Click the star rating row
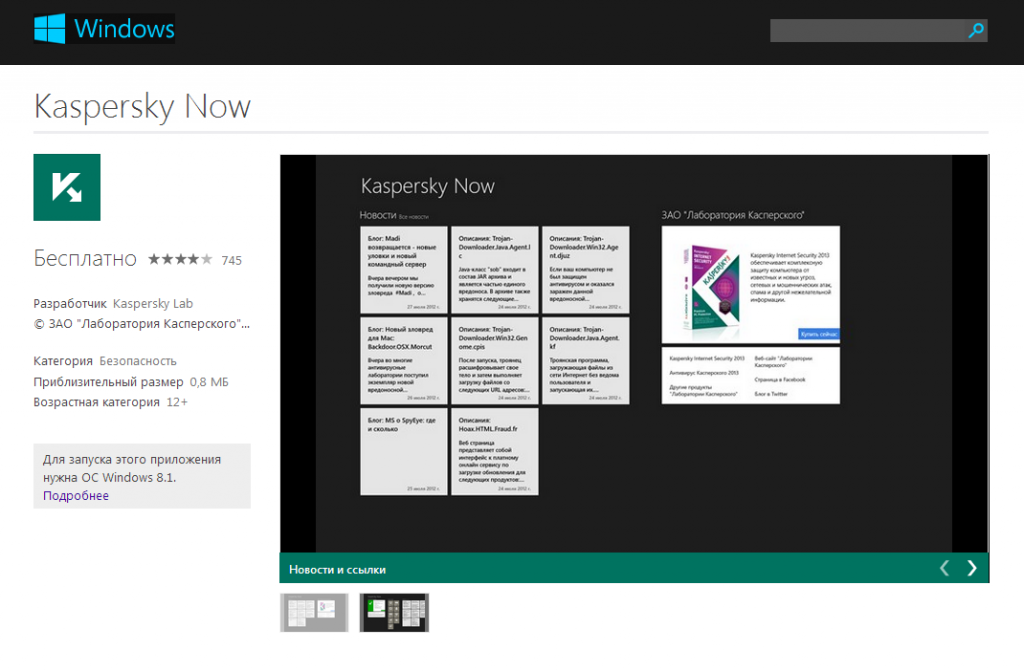1024x672 pixels. click(180, 259)
